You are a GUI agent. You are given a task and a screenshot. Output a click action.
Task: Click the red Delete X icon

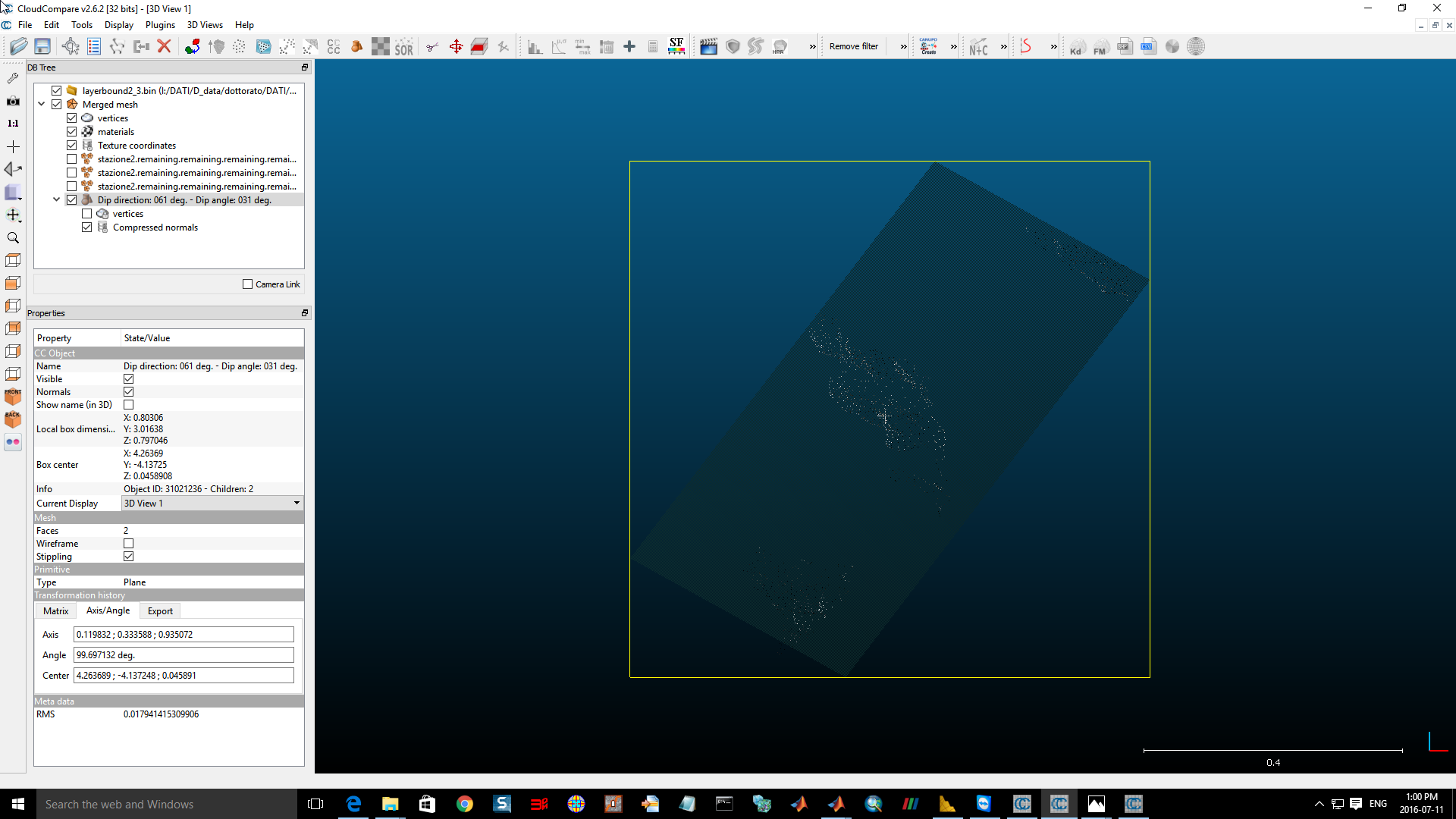click(164, 47)
